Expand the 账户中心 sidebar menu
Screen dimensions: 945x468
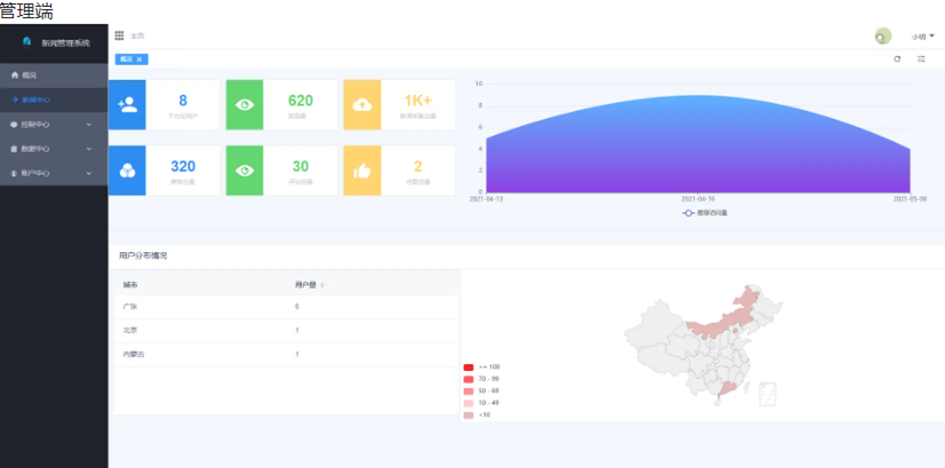tap(54, 173)
